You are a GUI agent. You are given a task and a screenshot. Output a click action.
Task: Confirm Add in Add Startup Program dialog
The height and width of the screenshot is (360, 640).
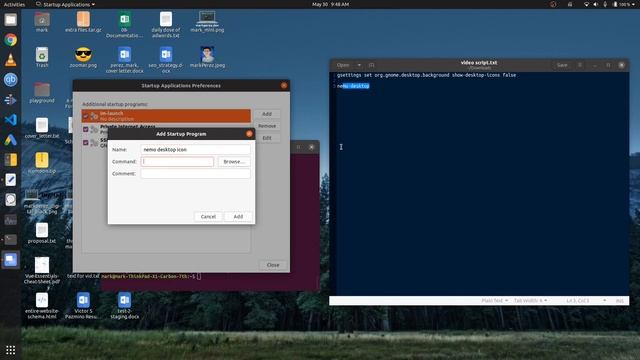(238, 217)
